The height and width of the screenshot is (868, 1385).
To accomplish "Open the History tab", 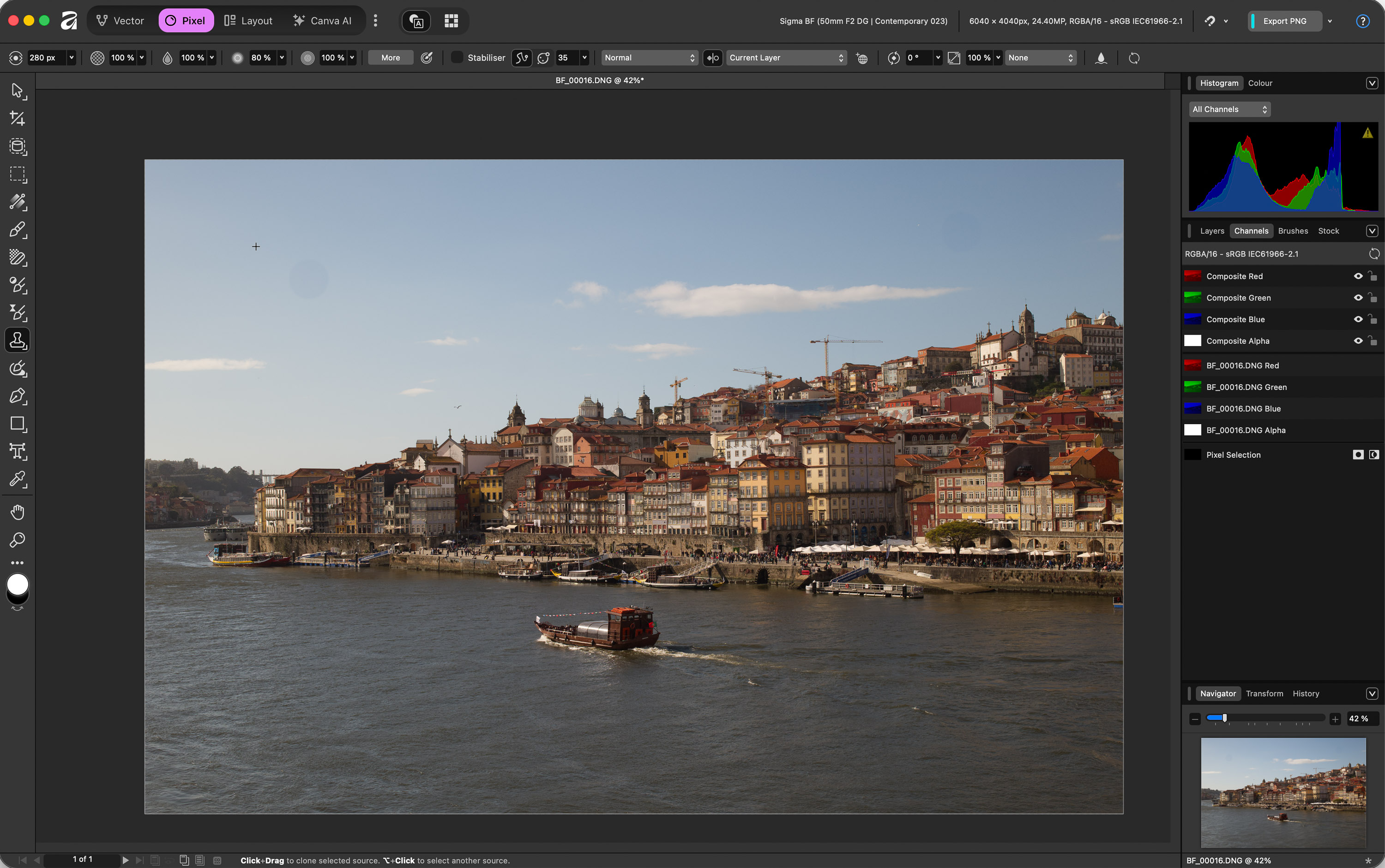I will (x=1305, y=694).
